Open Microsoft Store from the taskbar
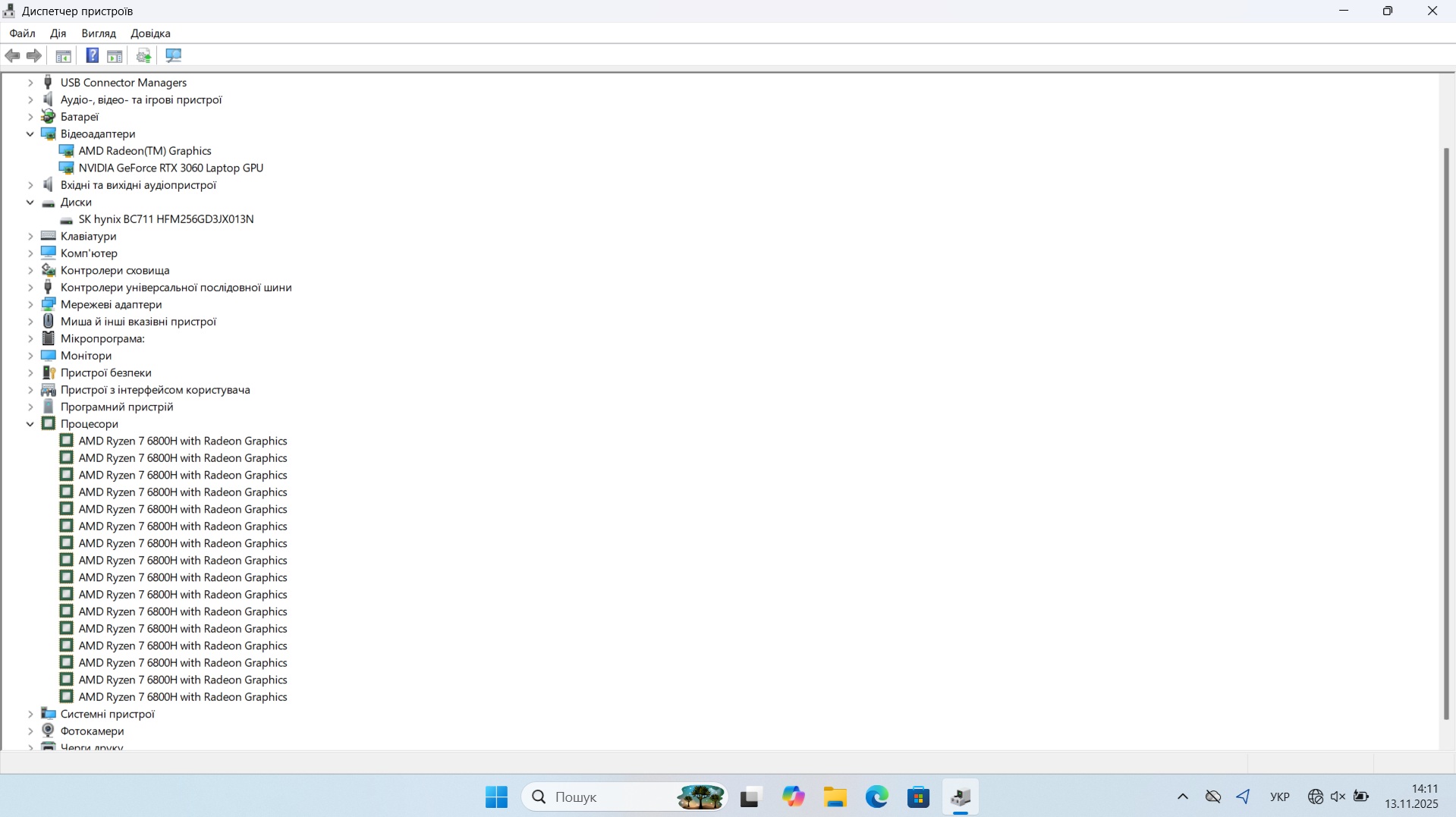The height and width of the screenshot is (817, 1456). point(918,797)
